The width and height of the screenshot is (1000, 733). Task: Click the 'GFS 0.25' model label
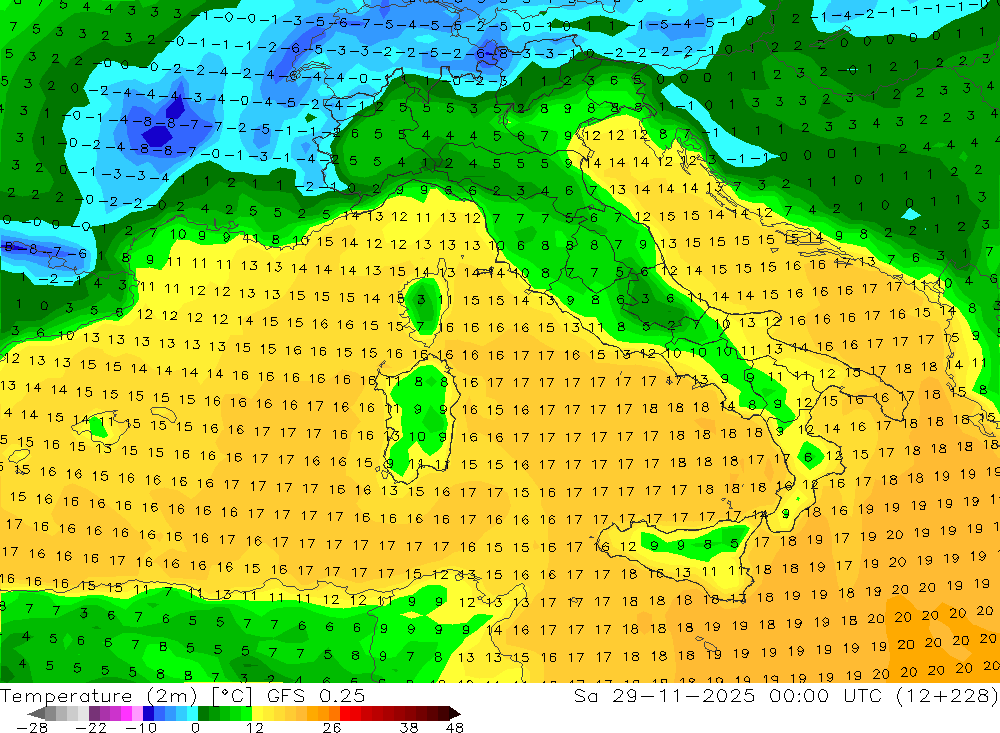316,695
